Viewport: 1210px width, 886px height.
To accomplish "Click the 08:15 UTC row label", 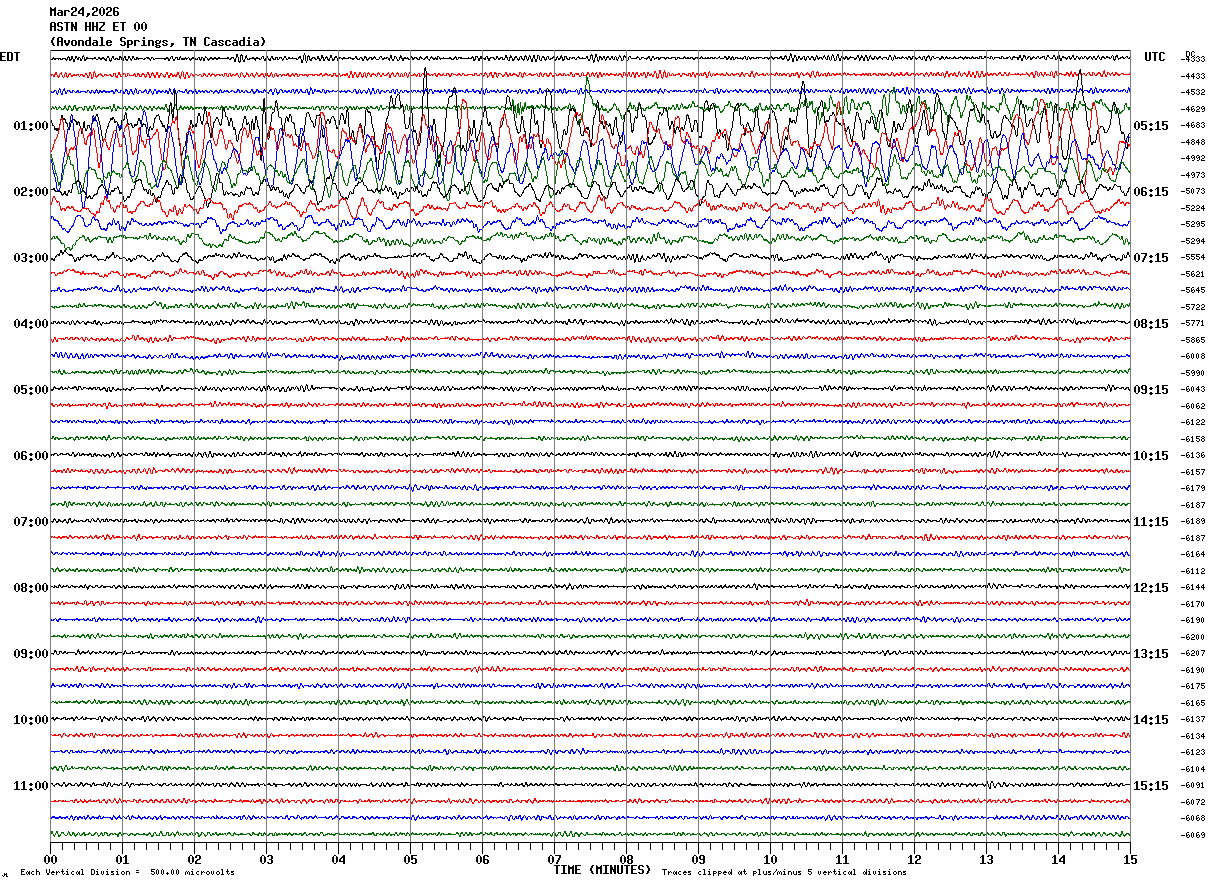I will [1151, 324].
